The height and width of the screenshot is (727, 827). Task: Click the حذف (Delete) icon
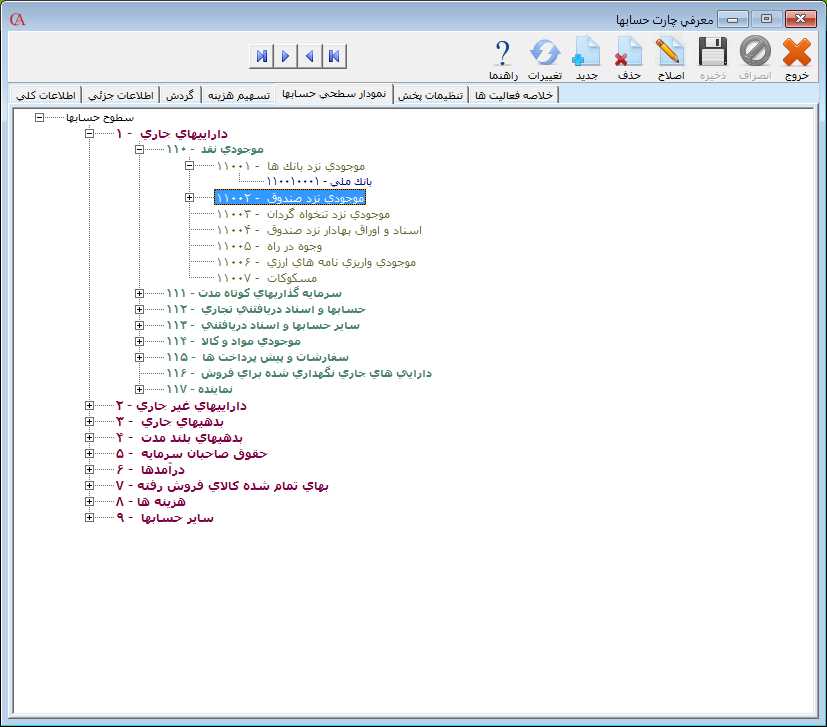click(x=628, y=58)
